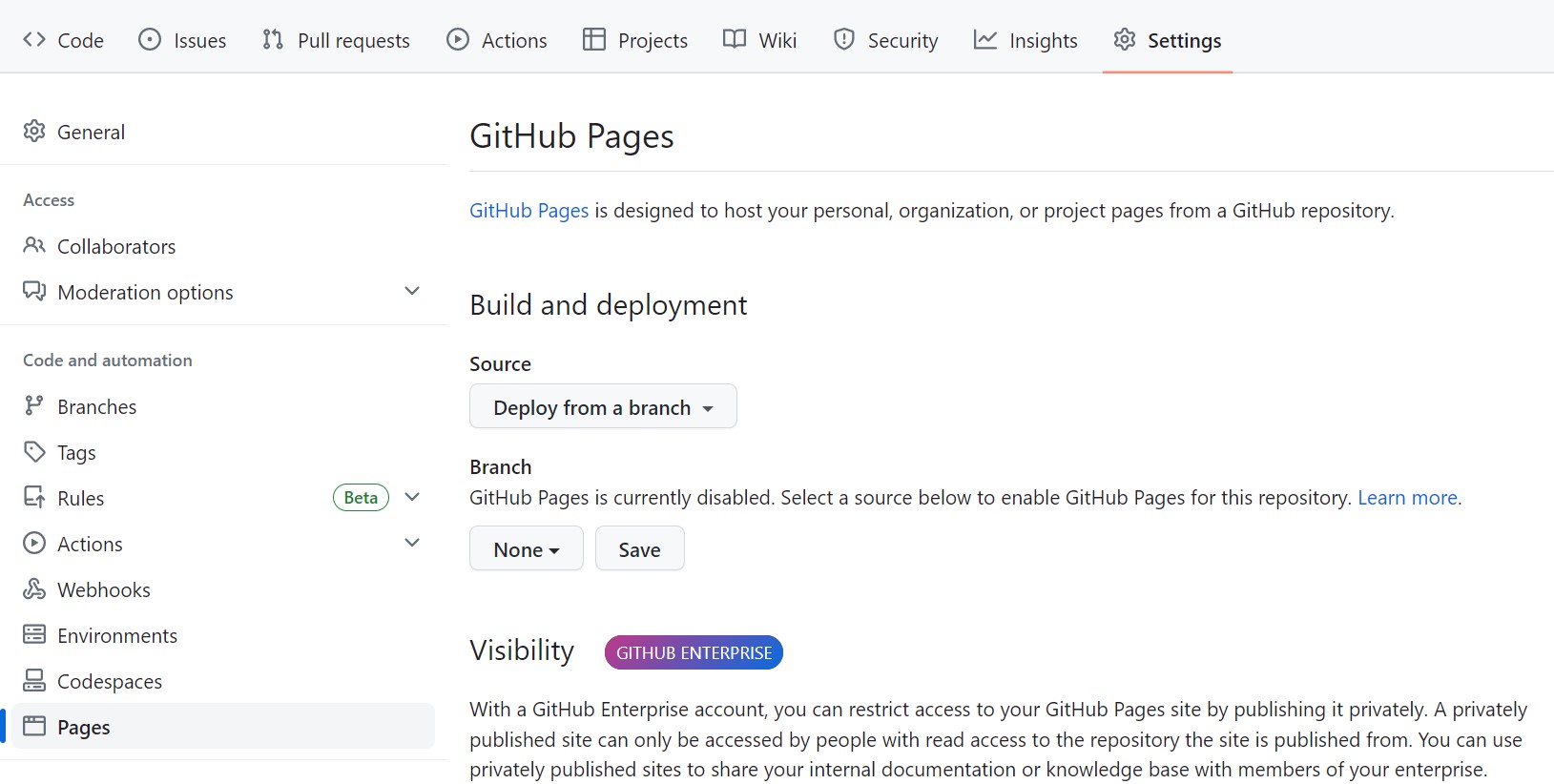Image resolution: width=1554 pixels, height=784 pixels.
Task: Click the Visibility heading
Action: (522, 650)
